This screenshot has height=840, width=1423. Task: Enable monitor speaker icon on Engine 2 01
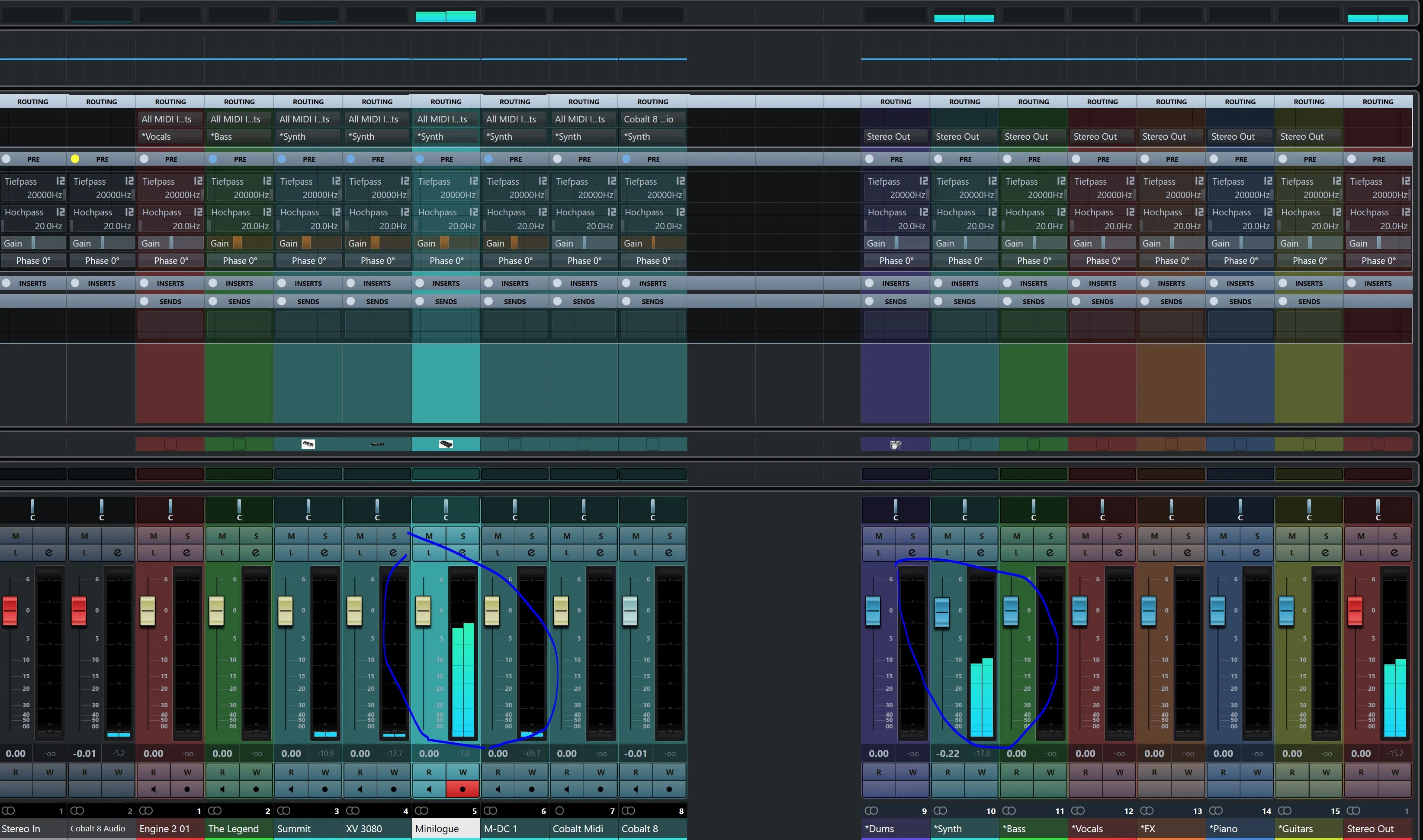[x=154, y=789]
